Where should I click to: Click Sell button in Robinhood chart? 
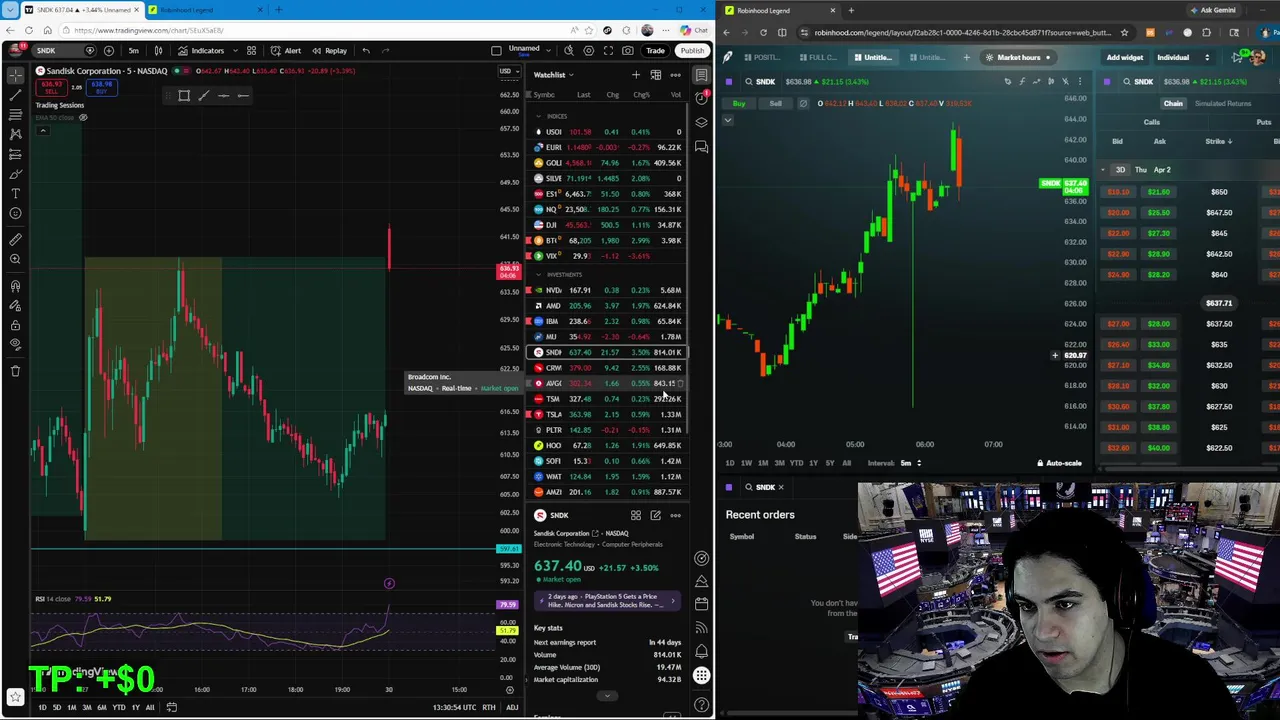click(x=775, y=103)
